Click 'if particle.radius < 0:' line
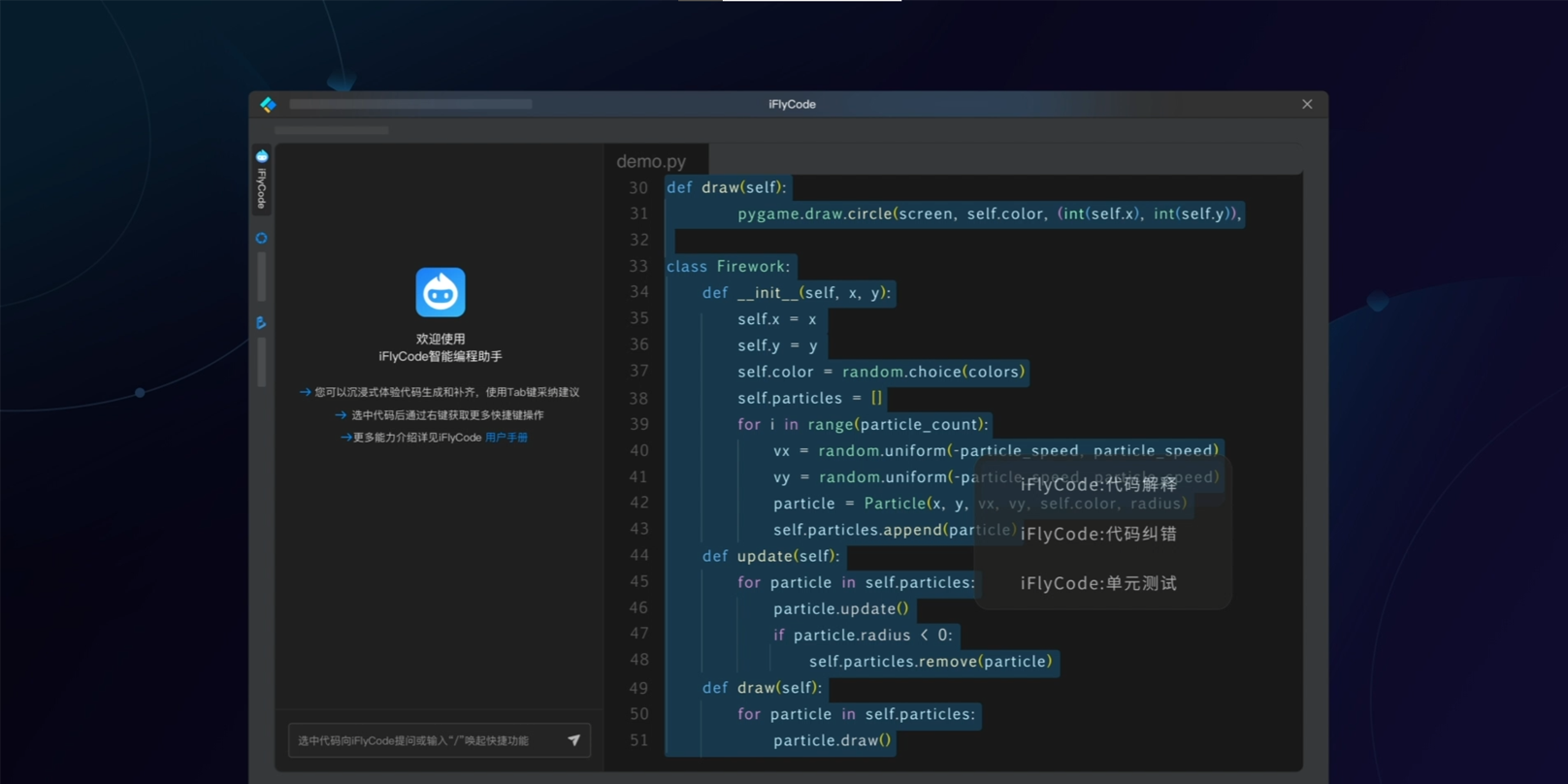 pos(863,635)
